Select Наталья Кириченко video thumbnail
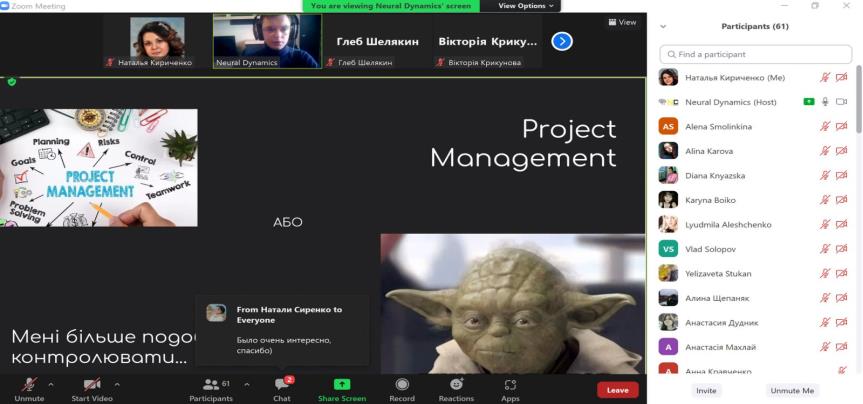 click(157, 42)
